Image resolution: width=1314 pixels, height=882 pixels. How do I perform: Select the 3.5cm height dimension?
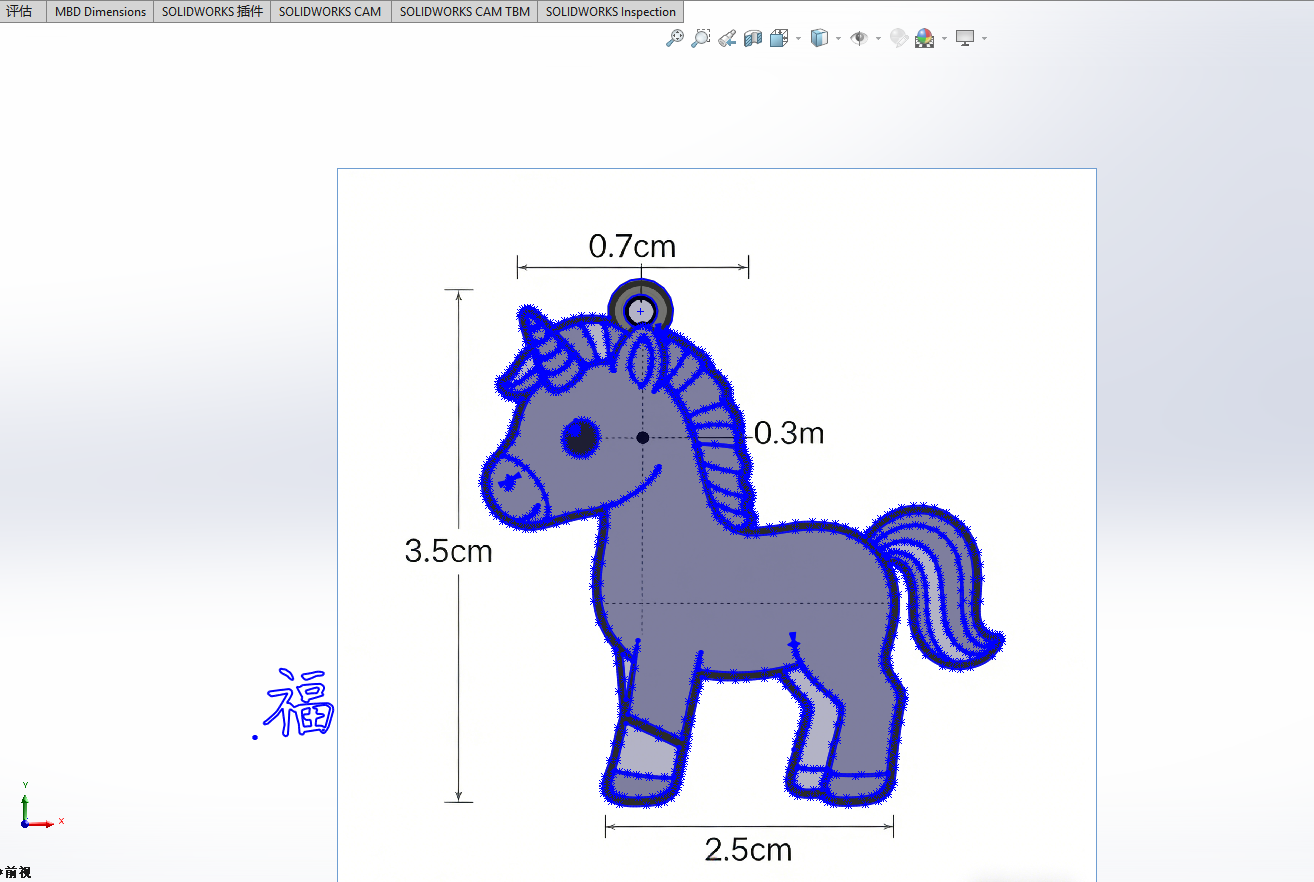(449, 551)
